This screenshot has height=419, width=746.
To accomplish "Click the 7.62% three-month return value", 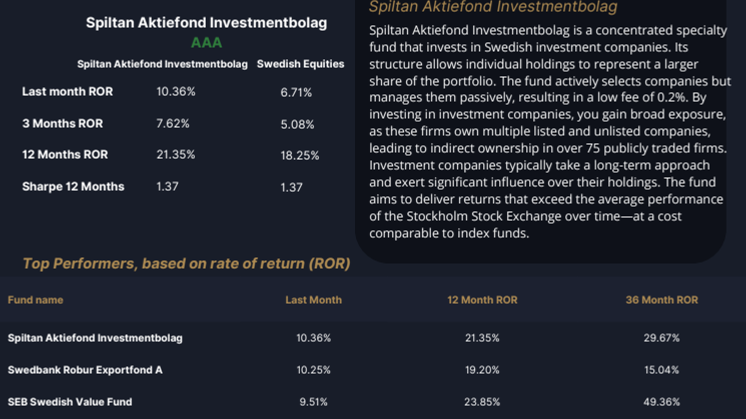I will [173, 124].
